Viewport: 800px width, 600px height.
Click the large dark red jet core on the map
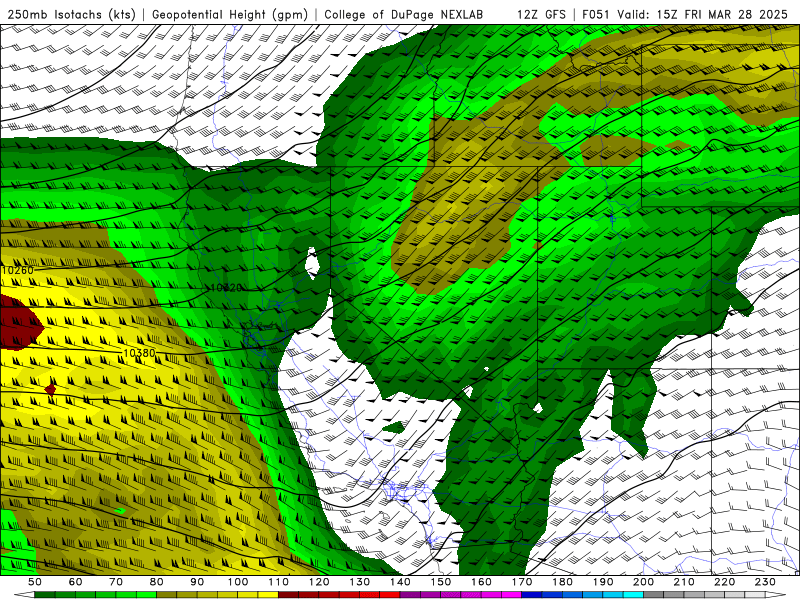point(19,322)
